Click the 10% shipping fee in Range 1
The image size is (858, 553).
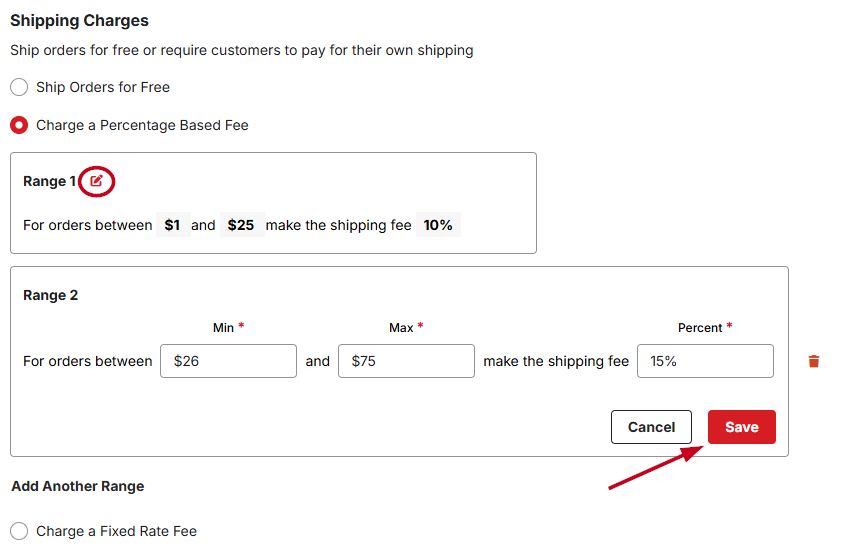[x=438, y=225]
